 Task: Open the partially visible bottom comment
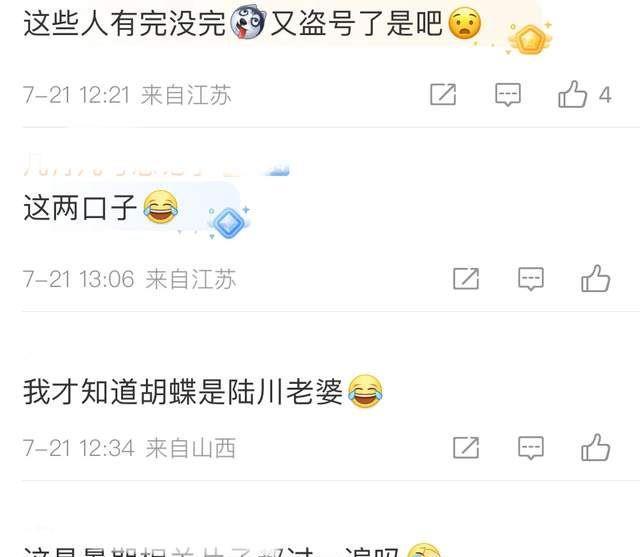coord(233,550)
